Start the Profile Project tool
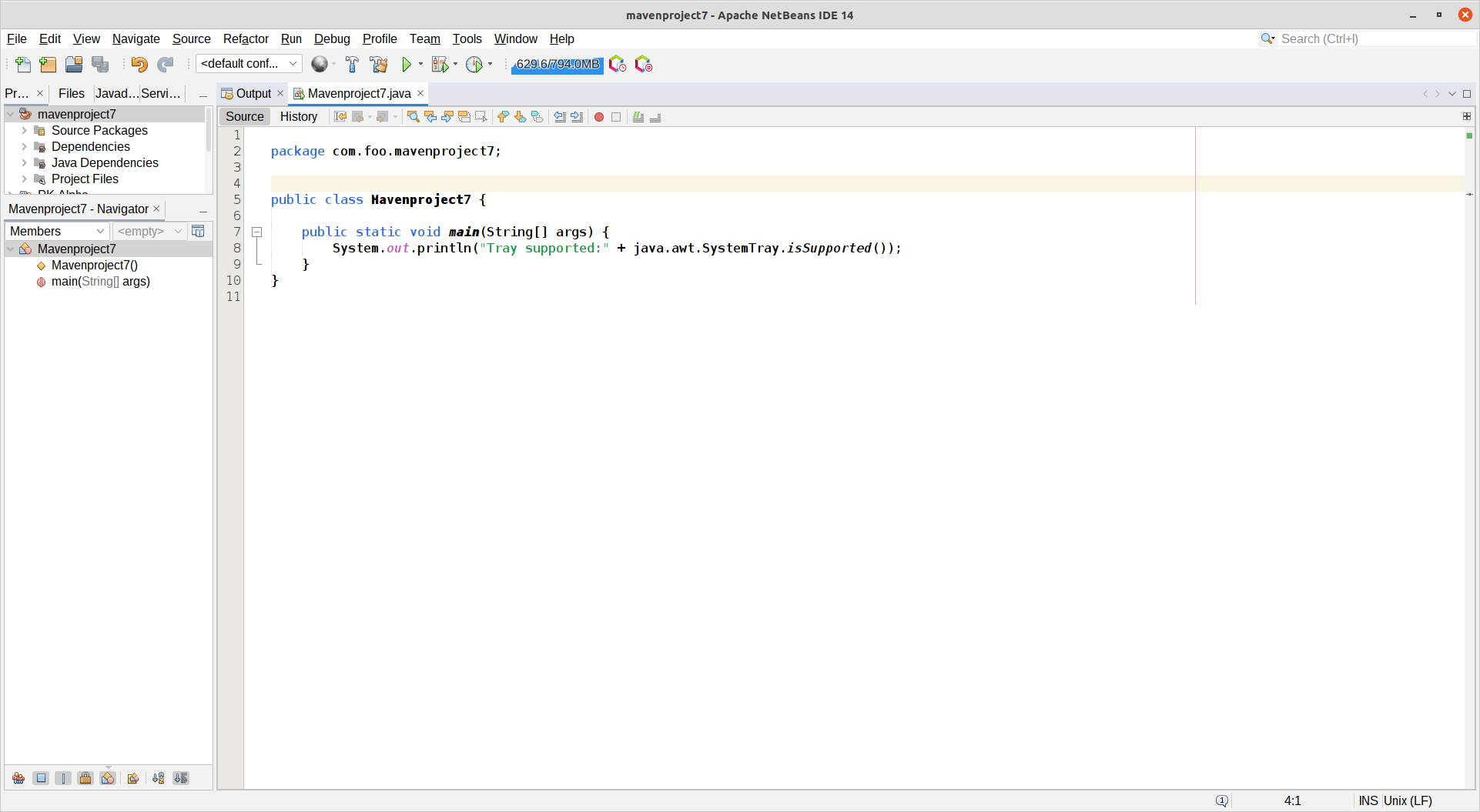This screenshot has height=812, width=1480. [475, 65]
